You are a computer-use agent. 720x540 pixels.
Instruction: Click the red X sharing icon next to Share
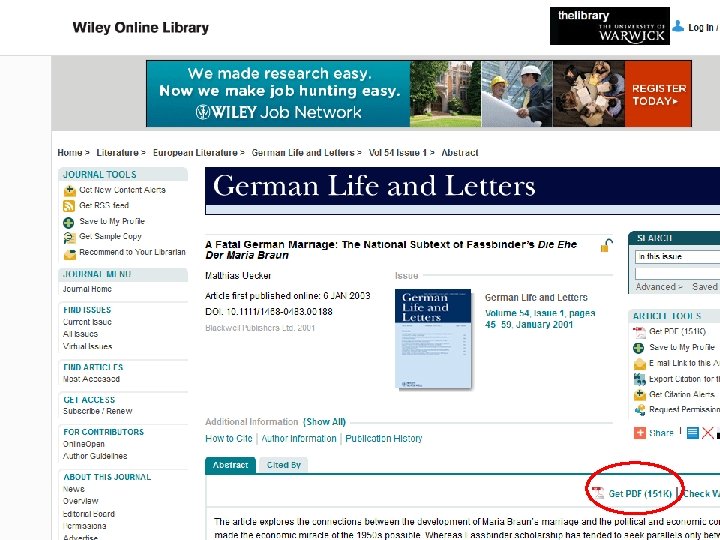(708, 433)
